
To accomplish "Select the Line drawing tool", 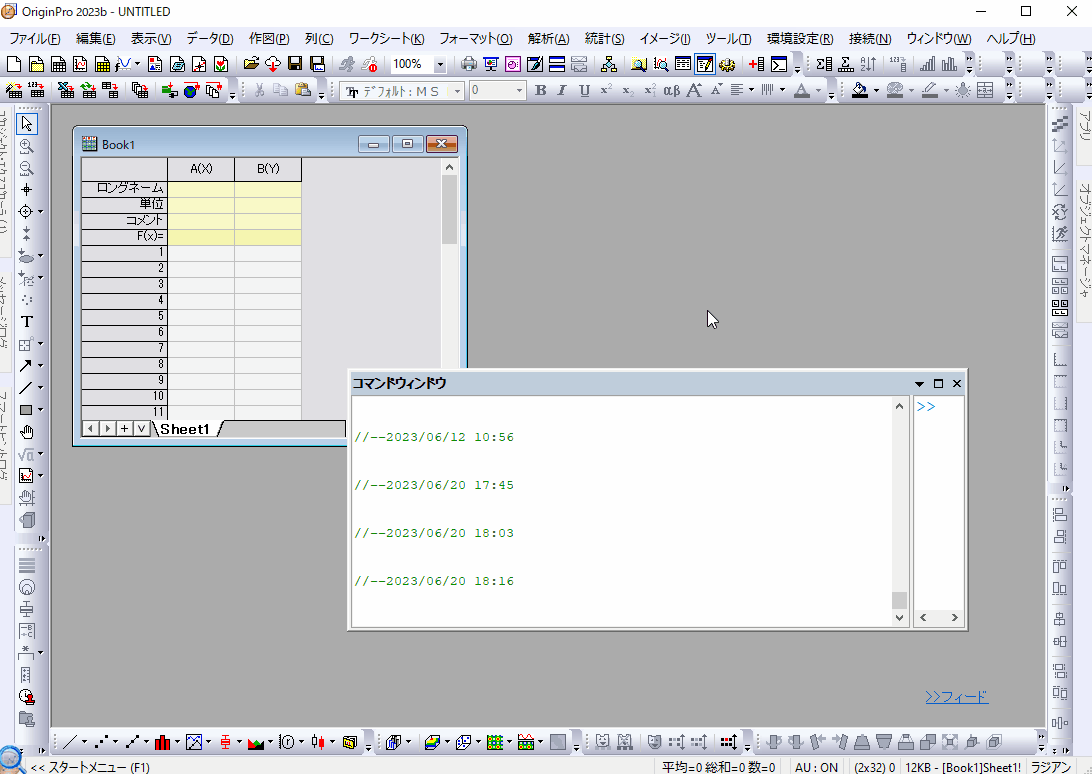I will 26,387.
